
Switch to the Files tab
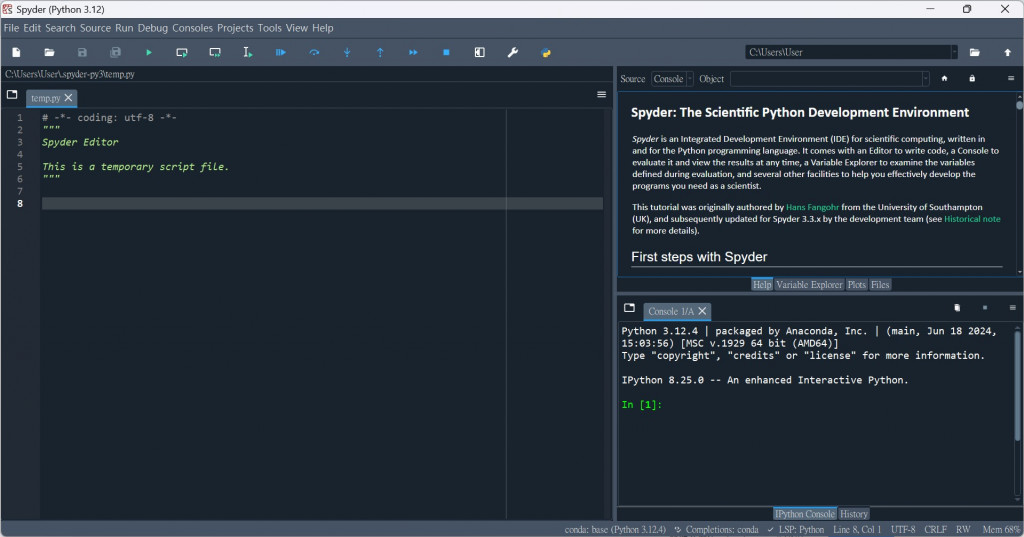880,285
